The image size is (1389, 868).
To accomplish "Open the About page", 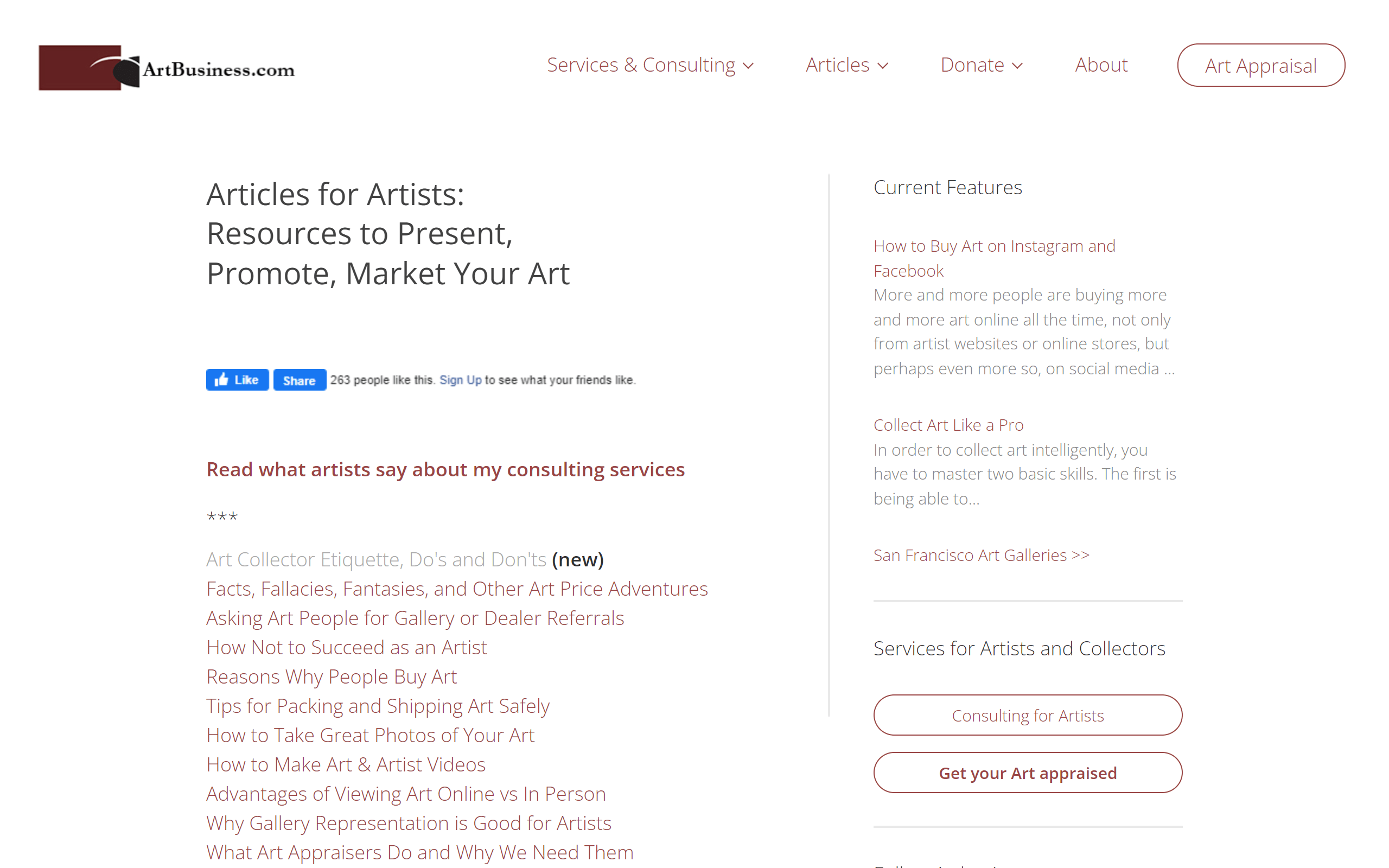I will click(1100, 65).
